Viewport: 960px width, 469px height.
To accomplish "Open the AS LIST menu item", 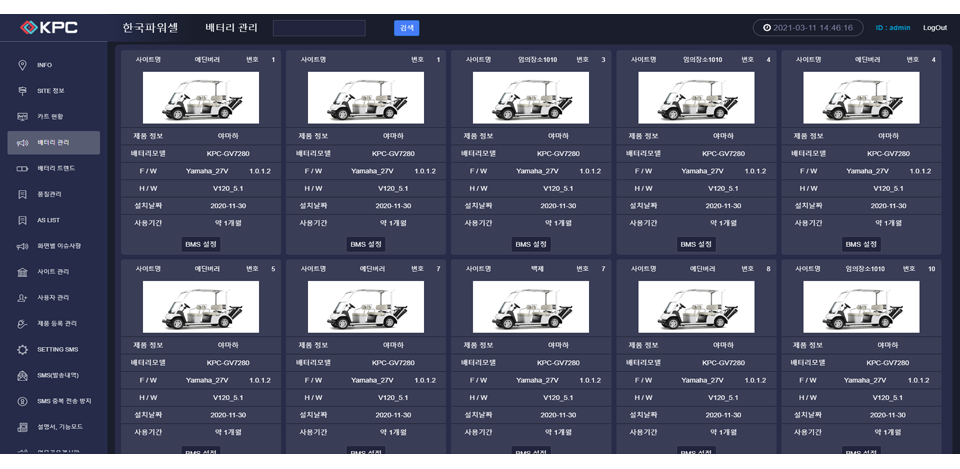I will click(x=48, y=220).
